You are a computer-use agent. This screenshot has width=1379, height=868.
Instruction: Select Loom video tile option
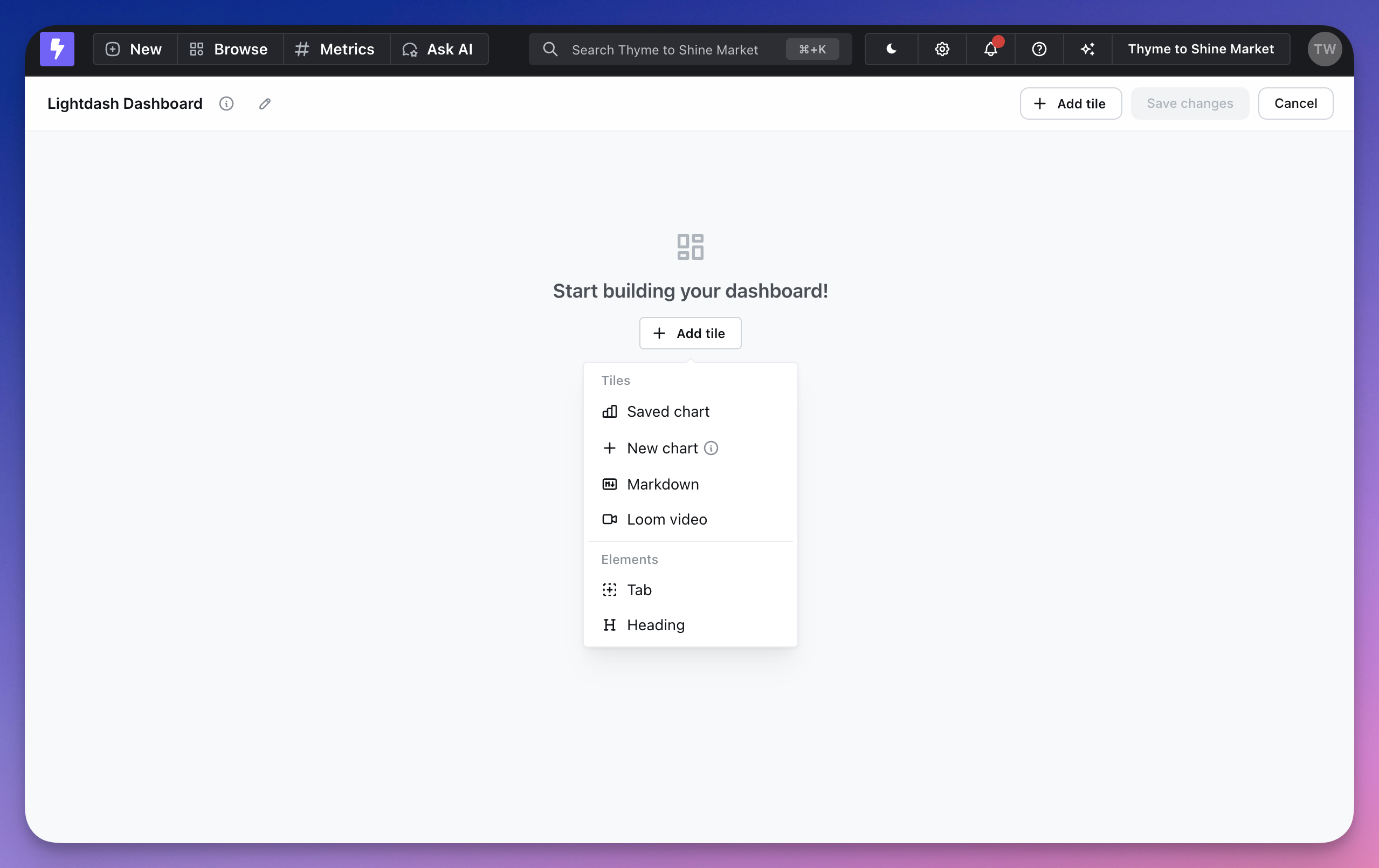pyautogui.click(x=667, y=519)
